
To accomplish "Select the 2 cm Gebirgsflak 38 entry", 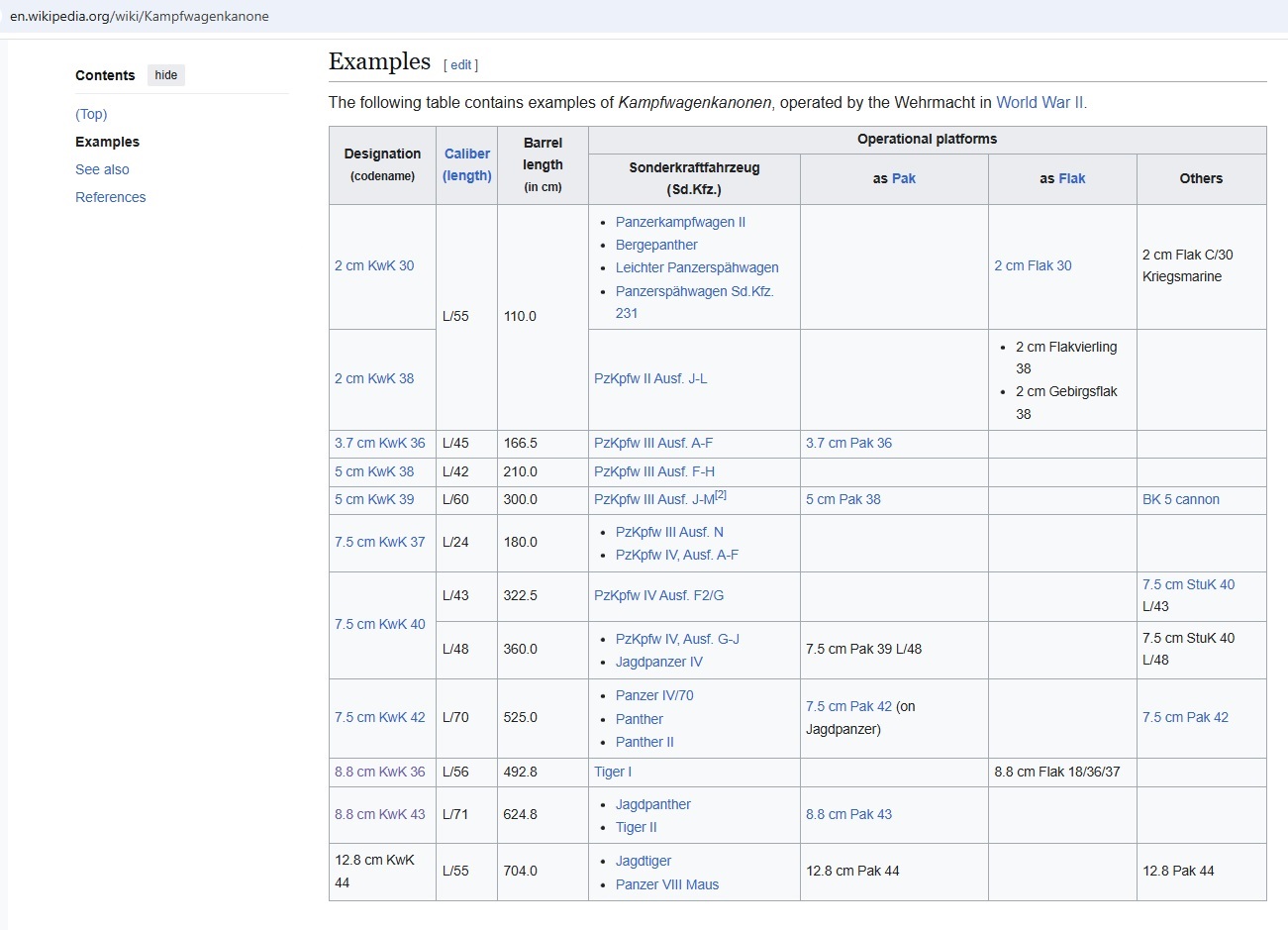I will 1066,402.
